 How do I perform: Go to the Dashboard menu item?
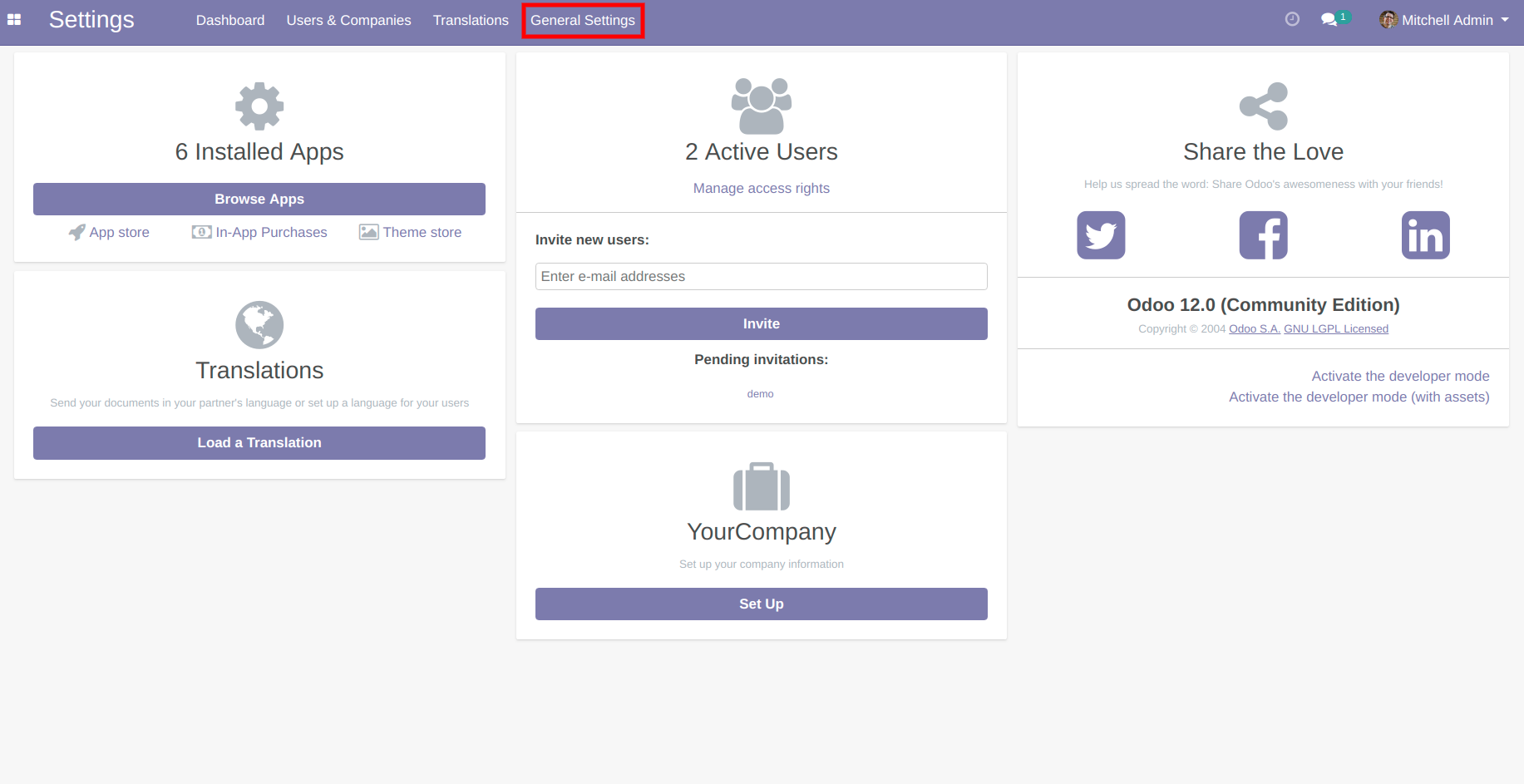[x=230, y=20]
